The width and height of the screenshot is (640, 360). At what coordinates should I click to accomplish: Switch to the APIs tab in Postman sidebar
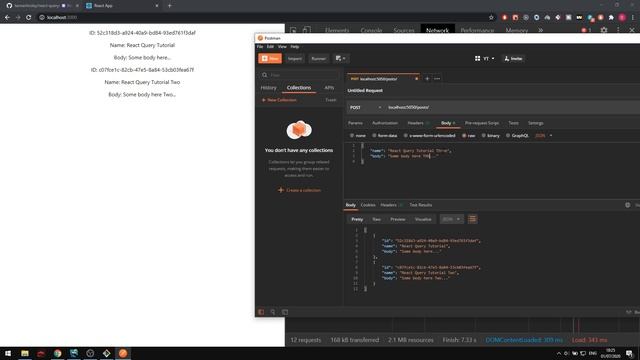(329, 88)
